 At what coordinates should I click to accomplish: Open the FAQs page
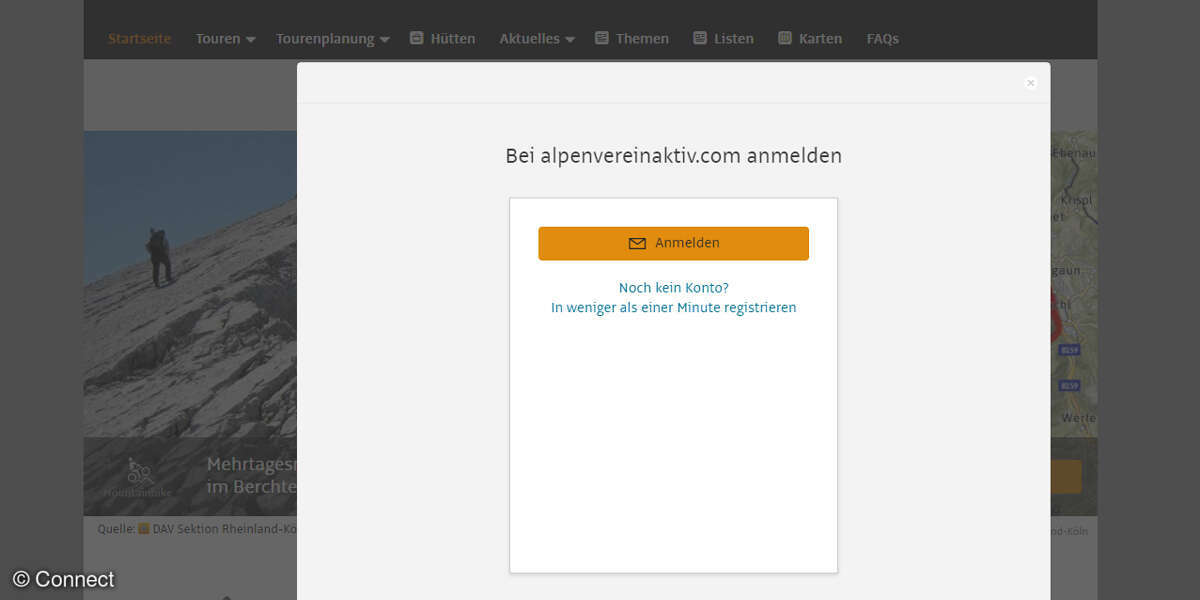883,39
